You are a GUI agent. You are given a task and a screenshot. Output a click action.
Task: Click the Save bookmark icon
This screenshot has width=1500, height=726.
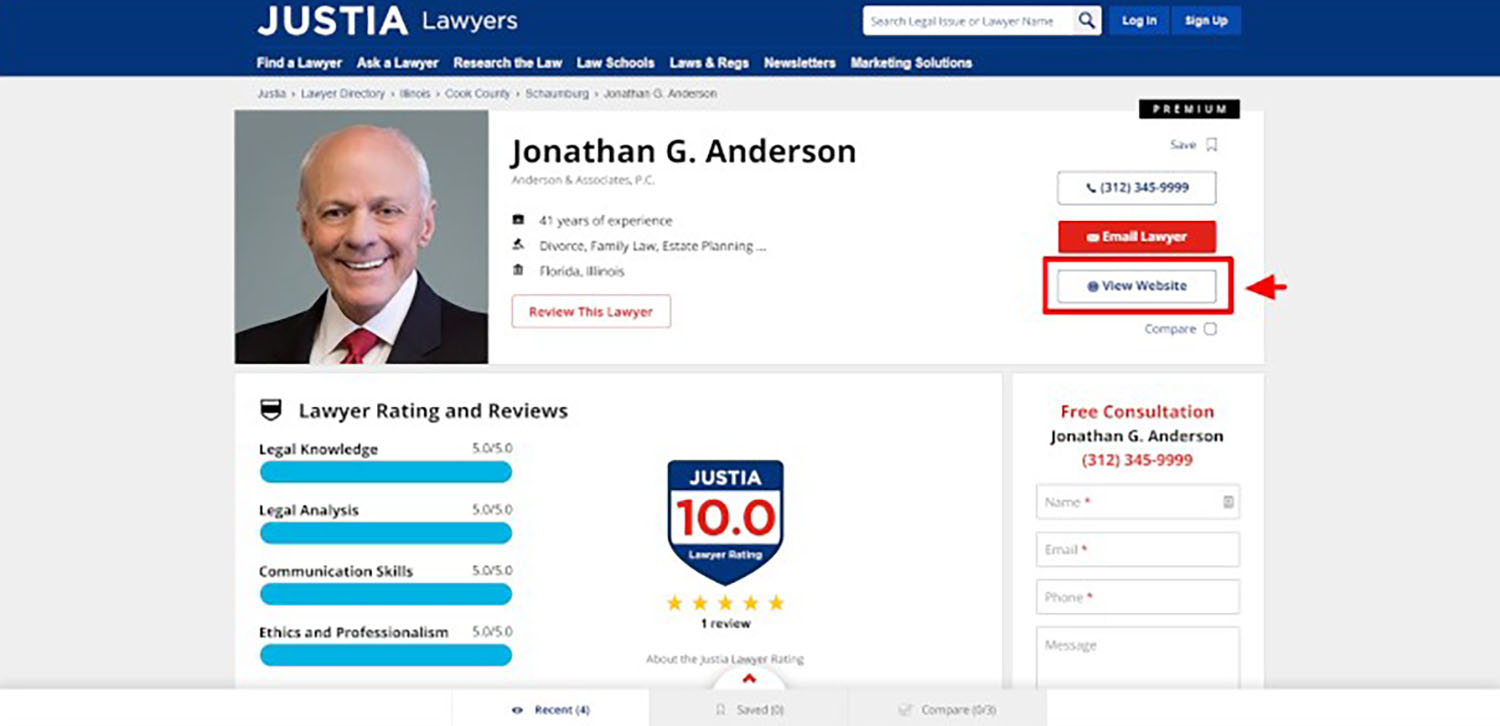(1211, 144)
